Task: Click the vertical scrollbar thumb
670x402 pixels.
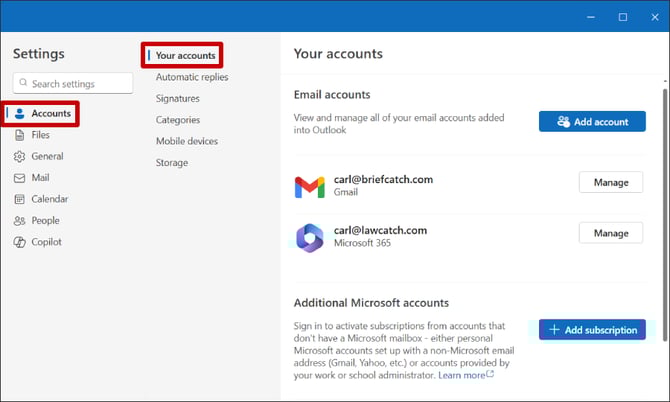Action: pos(665,214)
